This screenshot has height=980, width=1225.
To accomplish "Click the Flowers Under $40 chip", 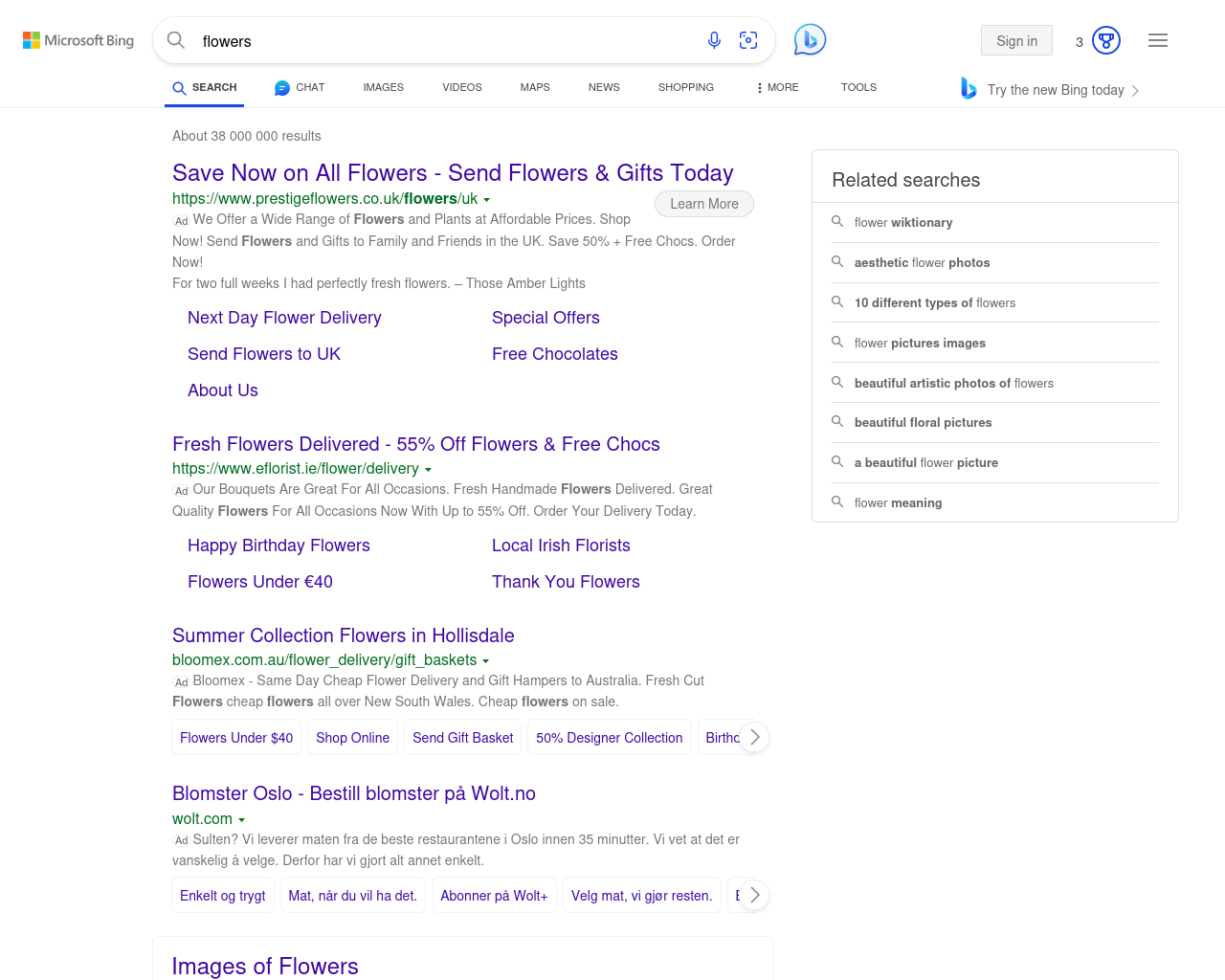I will (236, 737).
